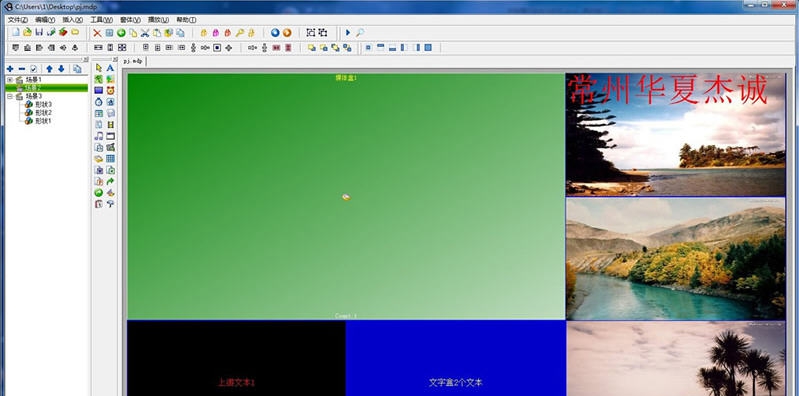Select 场景1 in the scene tree
The image size is (799, 396).
tap(34, 80)
